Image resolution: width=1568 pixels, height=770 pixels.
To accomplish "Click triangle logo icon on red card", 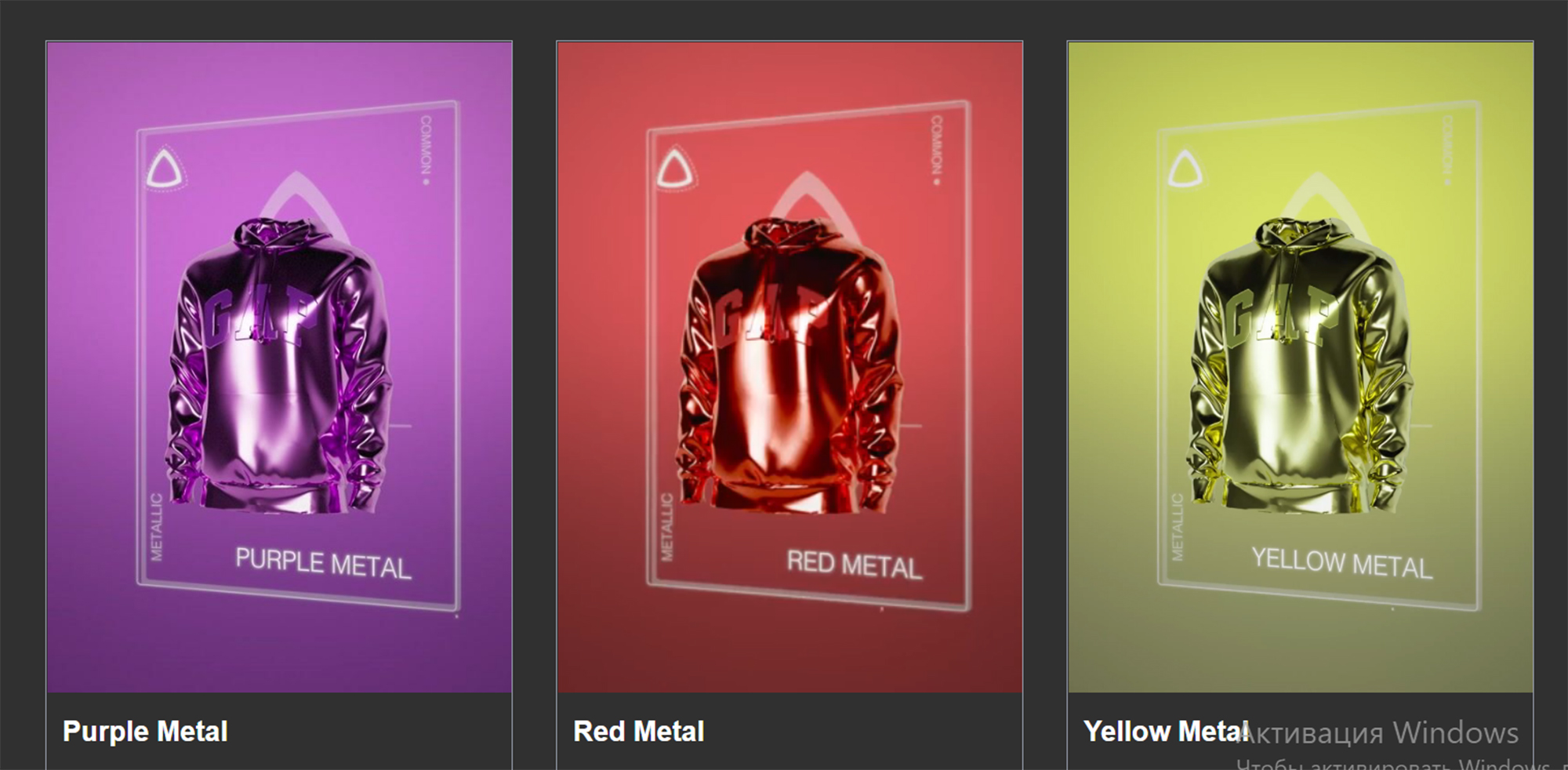I will pos(675,169).
